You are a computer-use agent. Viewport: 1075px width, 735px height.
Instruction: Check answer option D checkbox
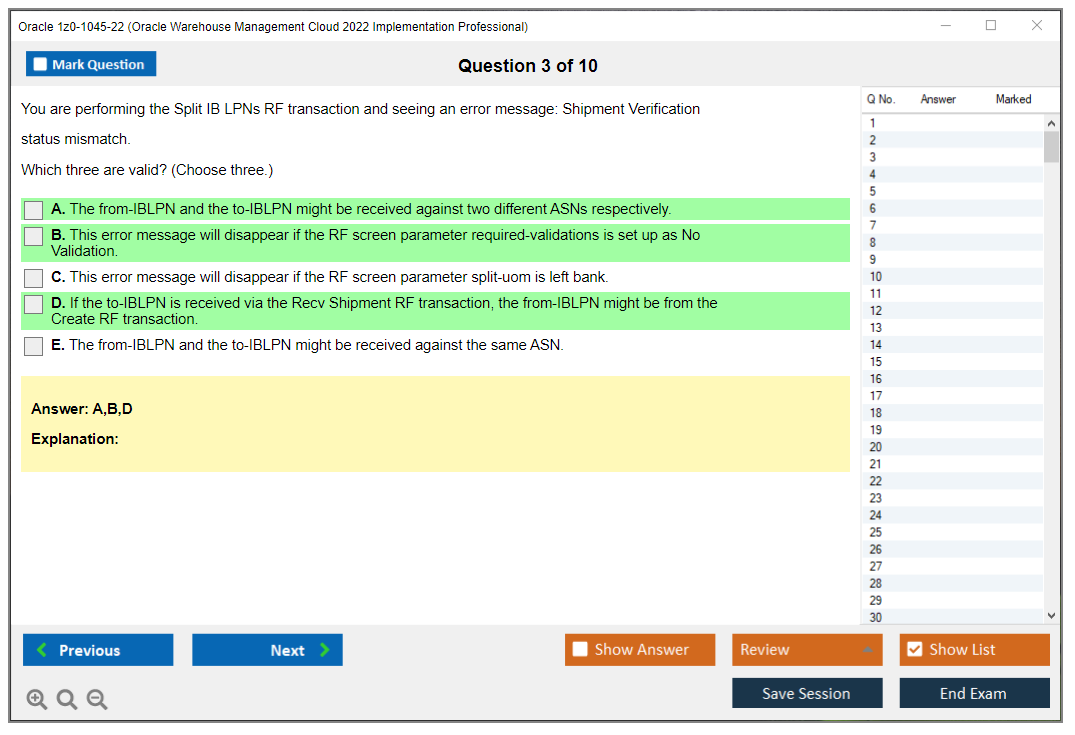click(x=33, y=304)
